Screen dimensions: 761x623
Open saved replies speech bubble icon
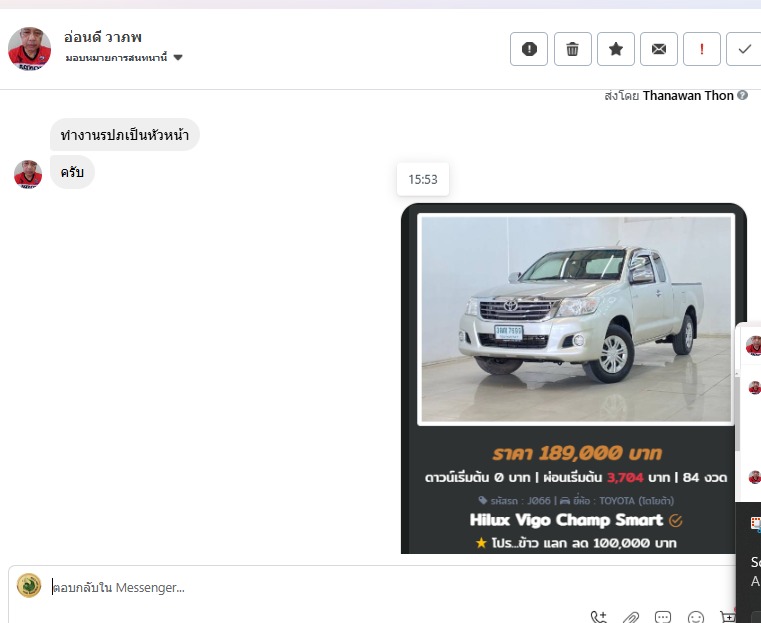tap(663, 617)
